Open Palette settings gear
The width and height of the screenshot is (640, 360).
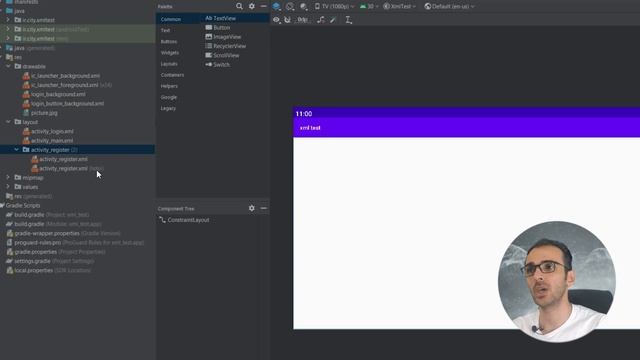[x=251, y=6]
